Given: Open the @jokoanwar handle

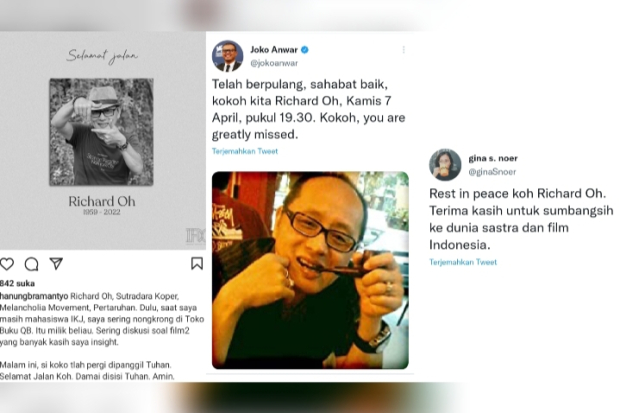Looking at the screenshot, I should (x=274, y=63).
